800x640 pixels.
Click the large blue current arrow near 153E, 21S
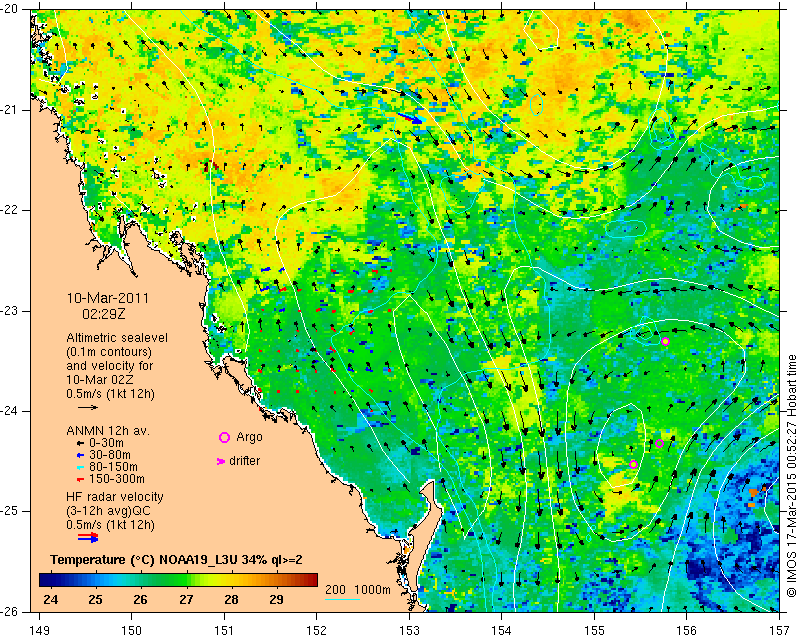point(411,118)
